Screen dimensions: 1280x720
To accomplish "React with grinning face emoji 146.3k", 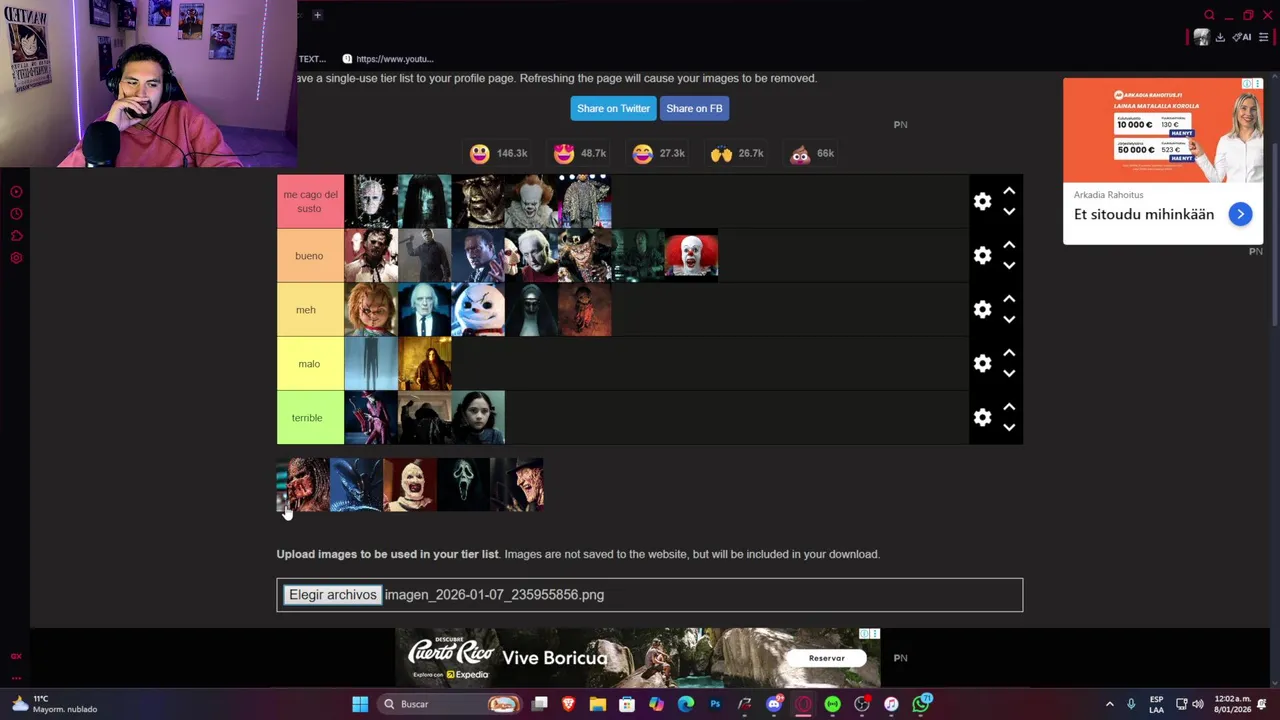I will 498,153.
